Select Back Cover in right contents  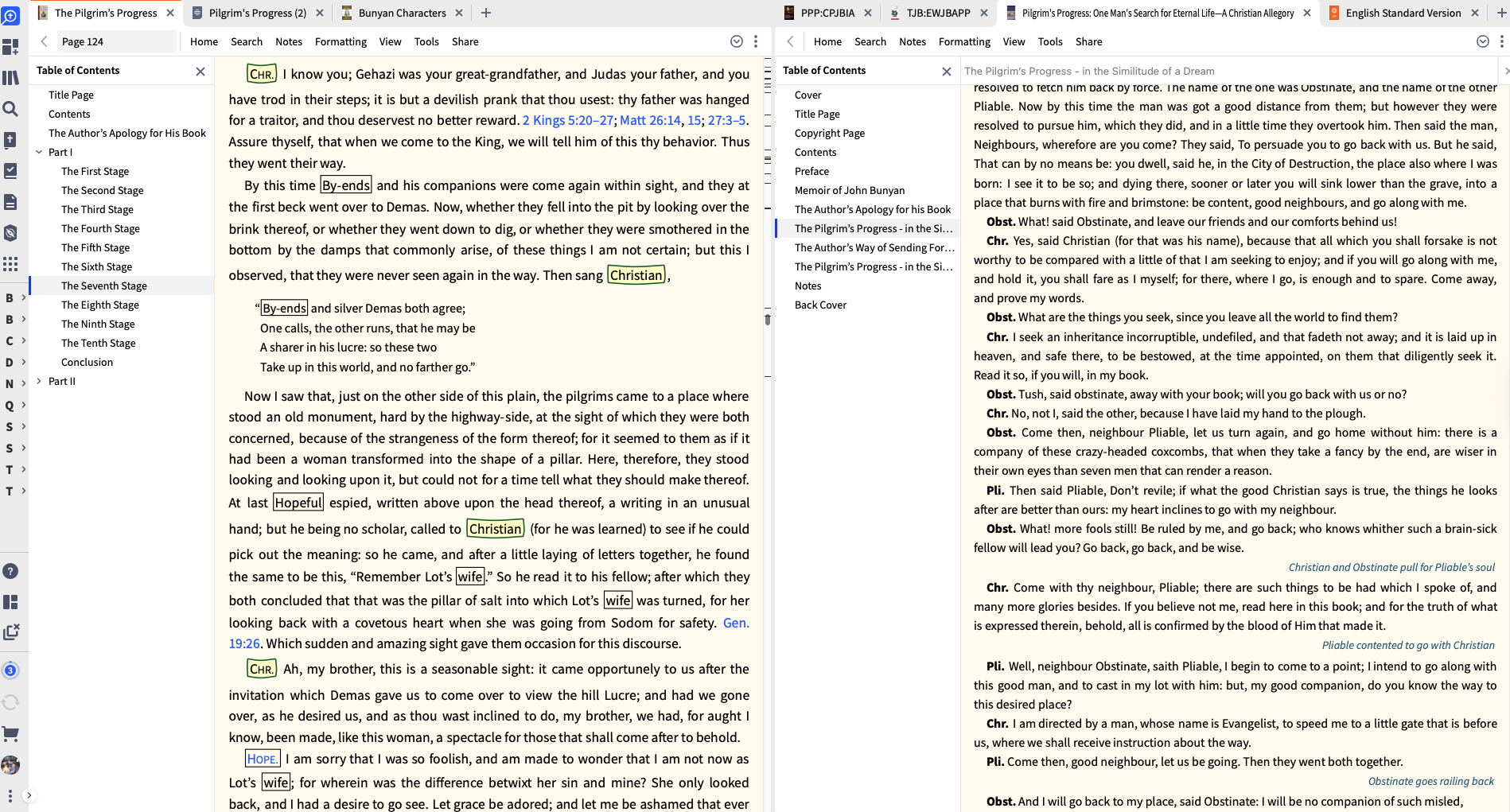[x=820, y=305]
